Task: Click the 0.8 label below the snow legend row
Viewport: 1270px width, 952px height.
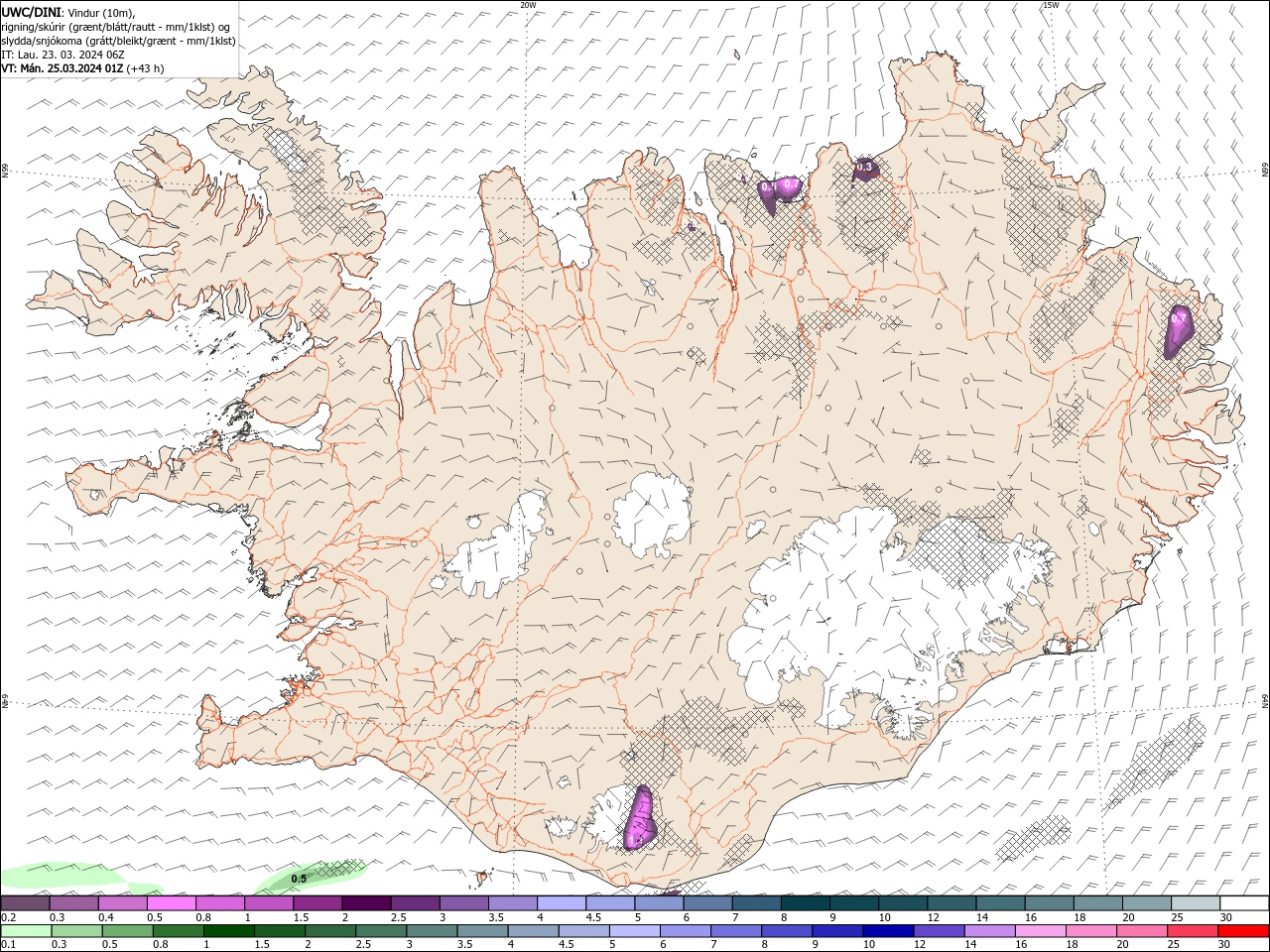Action: click(x=203, y=917)
